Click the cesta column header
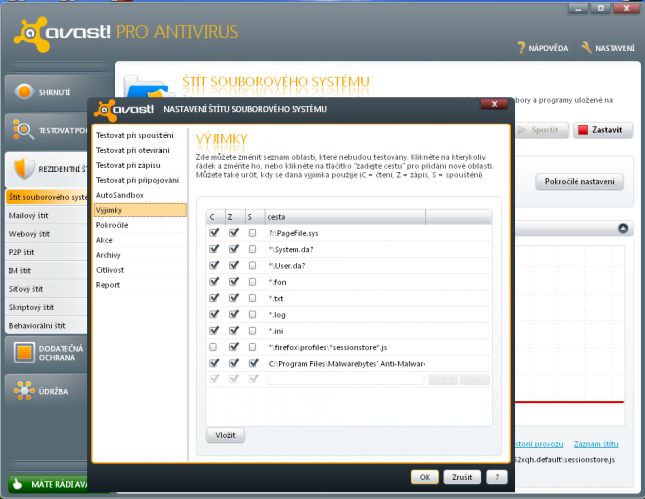Screen dimensions: 645x499 345,217
